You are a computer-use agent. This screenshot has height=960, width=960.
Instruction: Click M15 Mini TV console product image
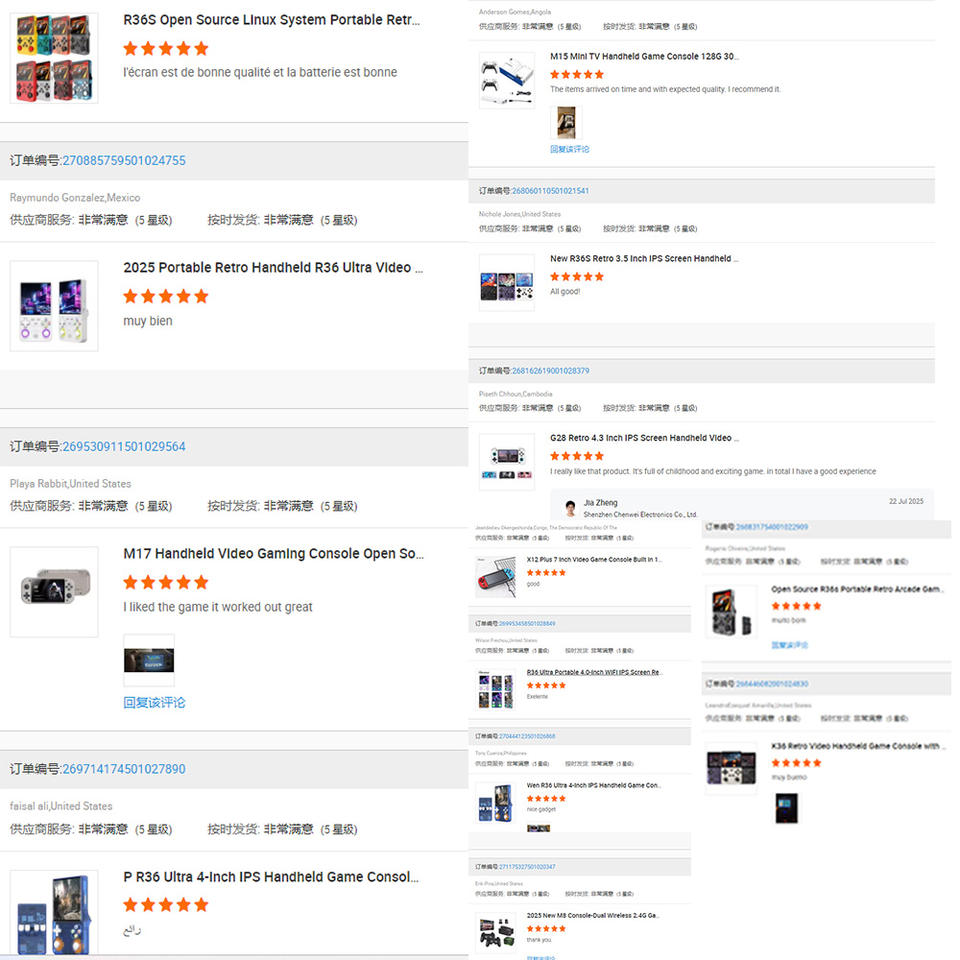click(506, 80)
